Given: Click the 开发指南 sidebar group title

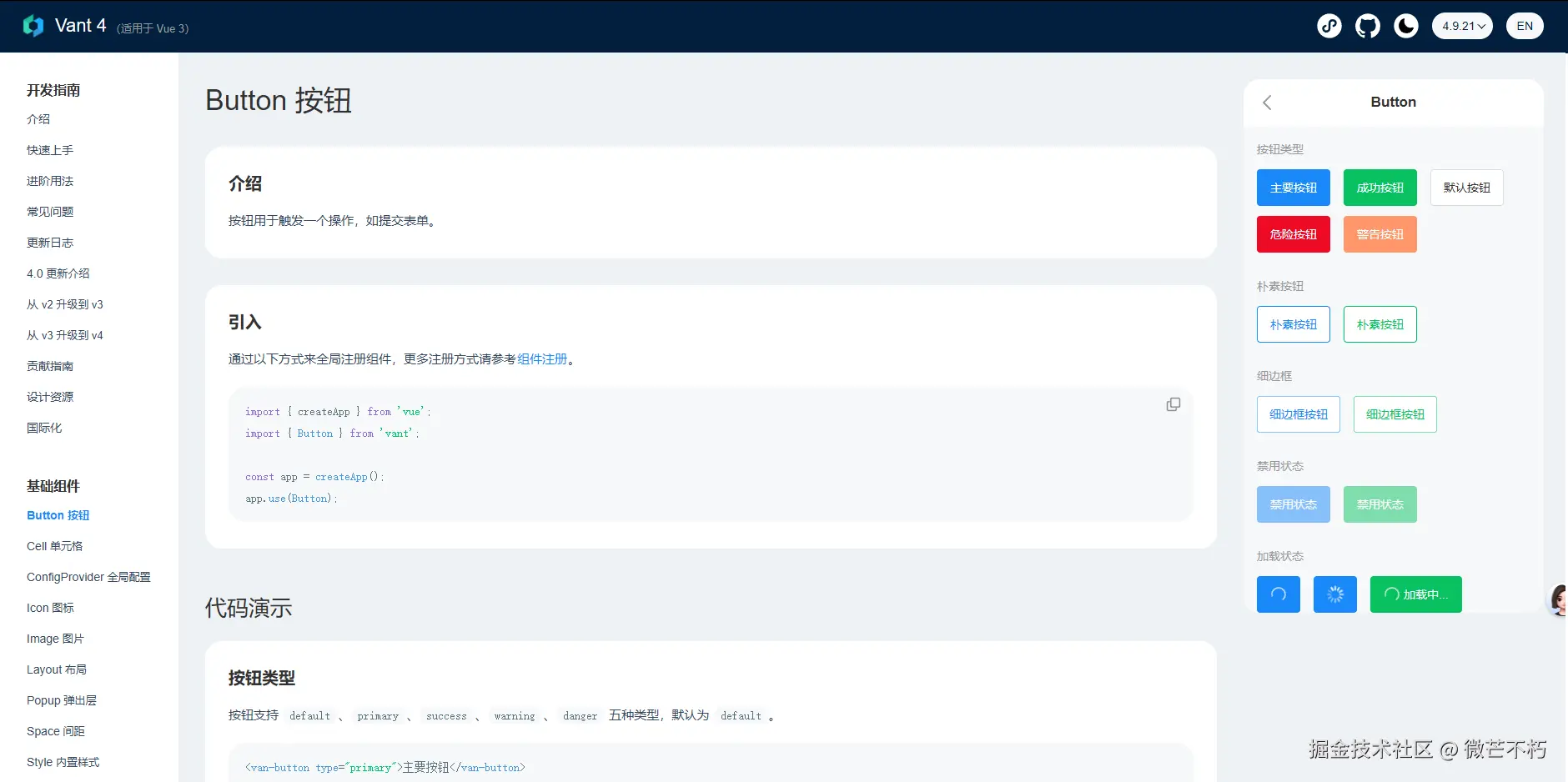Looking at the screenshot, I should pos(53,90).
